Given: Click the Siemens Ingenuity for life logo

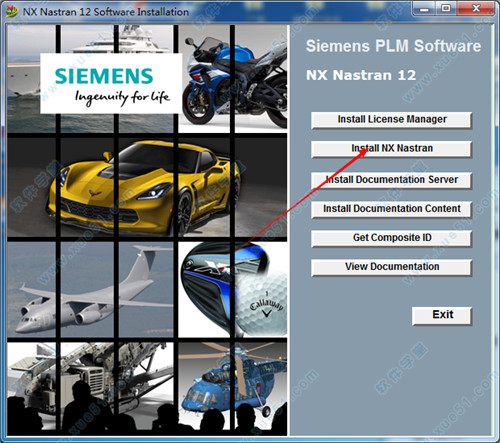Looking at the screenshot, I should click(111, 83).
